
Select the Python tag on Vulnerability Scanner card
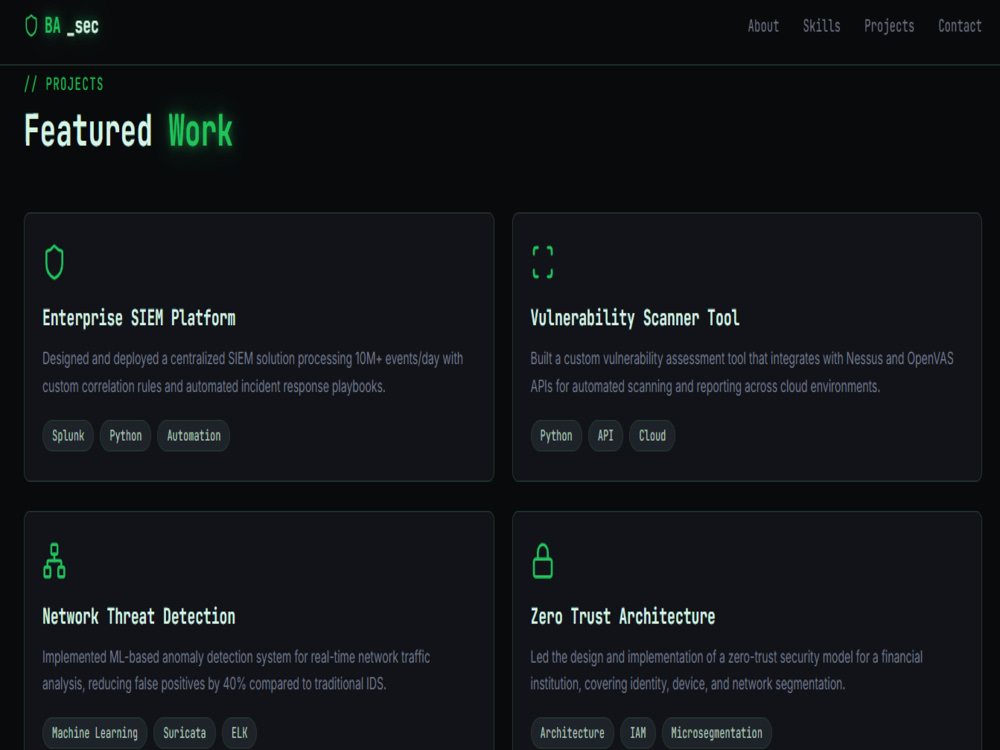[556, 436]
